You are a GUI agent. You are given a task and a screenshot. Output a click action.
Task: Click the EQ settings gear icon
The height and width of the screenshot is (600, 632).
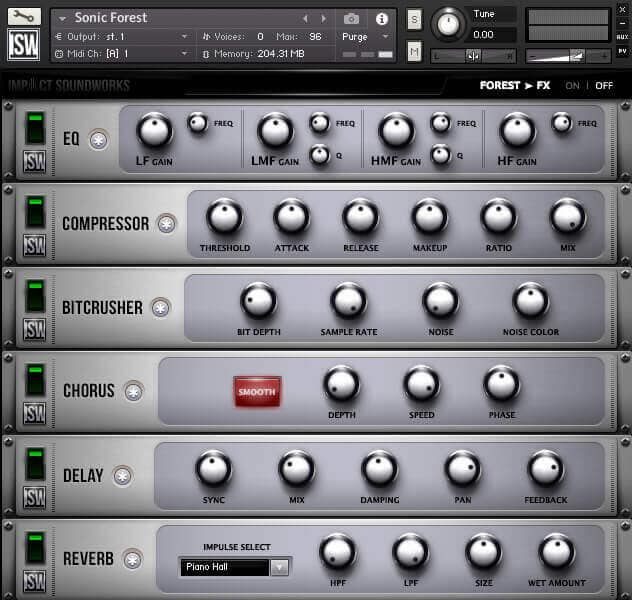(98, 140)
